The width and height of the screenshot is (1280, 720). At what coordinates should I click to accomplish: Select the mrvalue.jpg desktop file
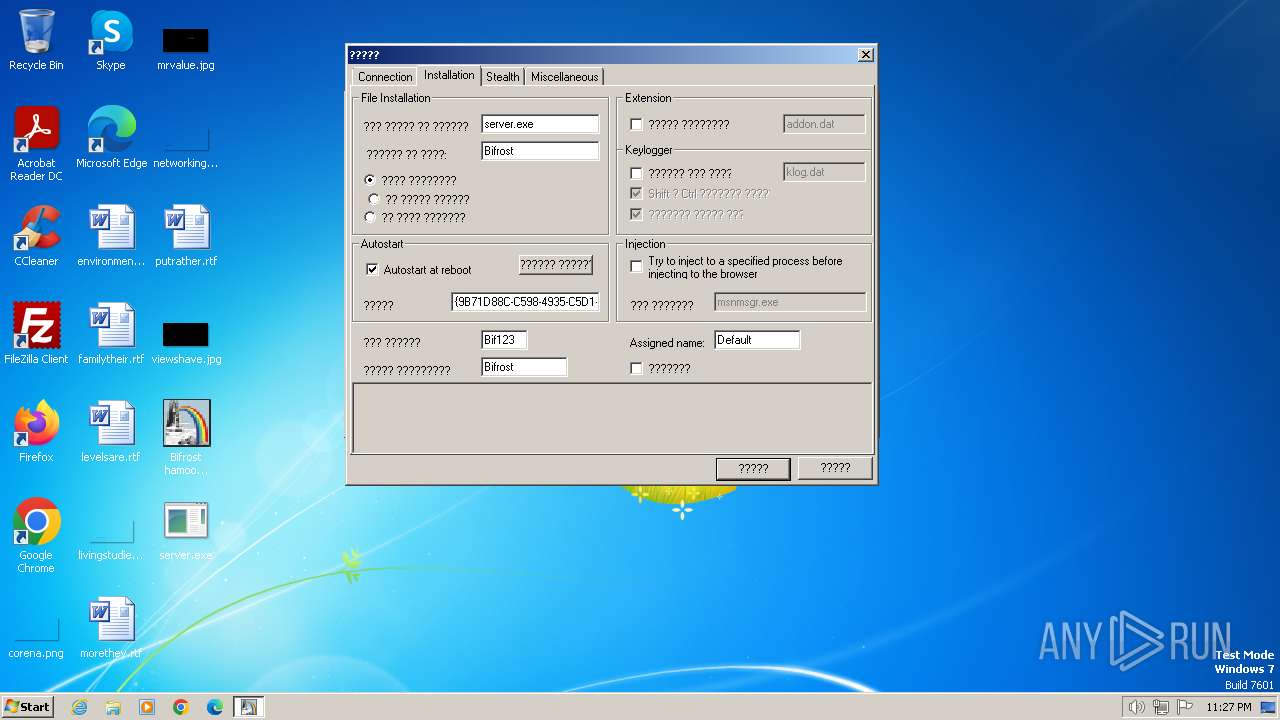tap(185, 49)
